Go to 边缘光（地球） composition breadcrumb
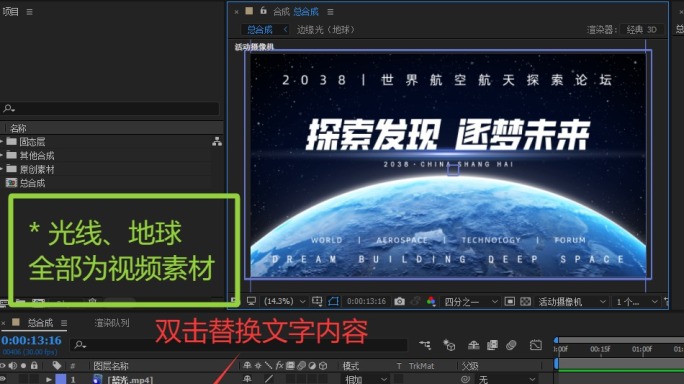This screenshot has height=384, width=684. (x=326, y=30)
